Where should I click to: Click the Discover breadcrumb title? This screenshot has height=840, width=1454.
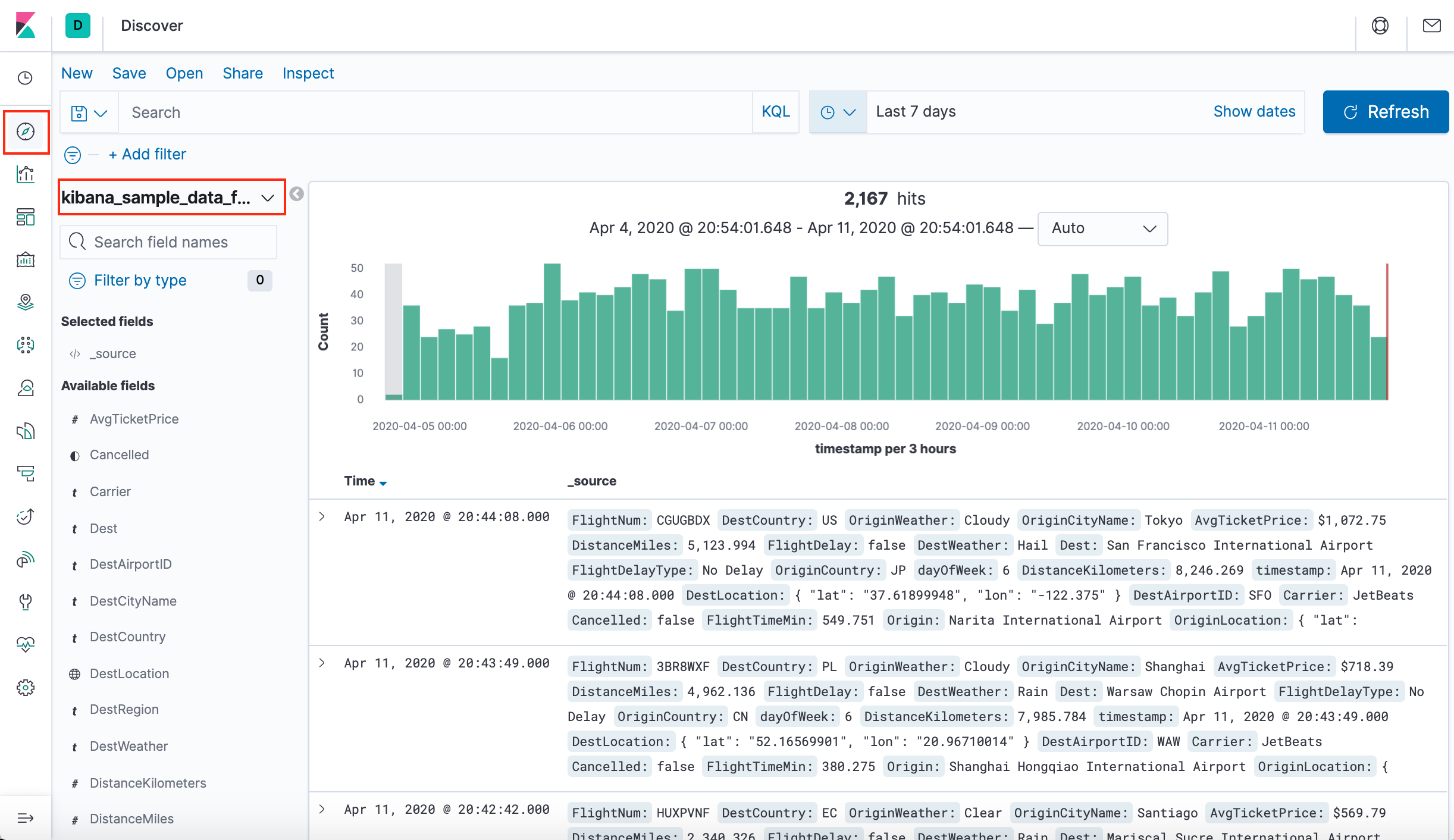click(x=152, y=26)
